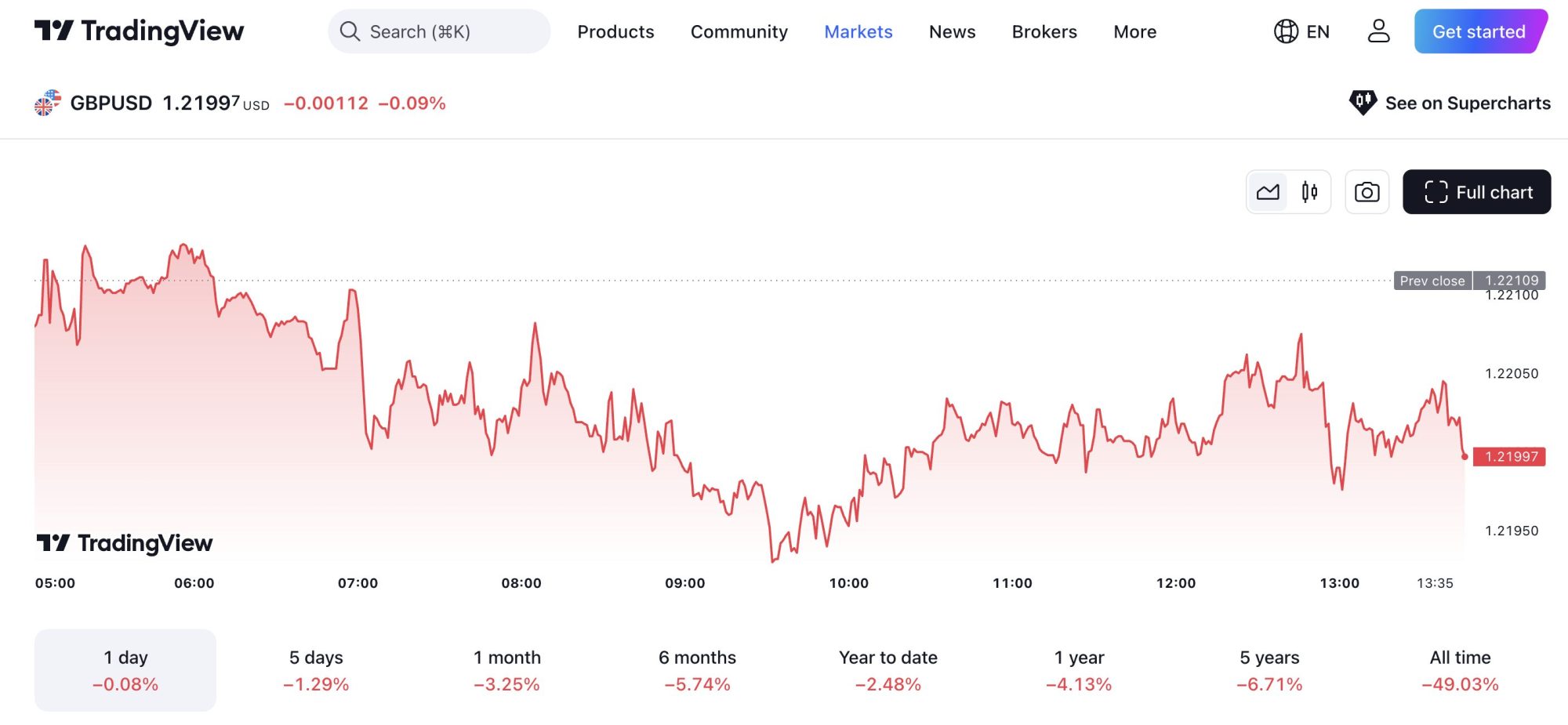Screen dimensions: 1568x725
Task: Click the TradingView watermark on chart
Action: pos(125,542)
